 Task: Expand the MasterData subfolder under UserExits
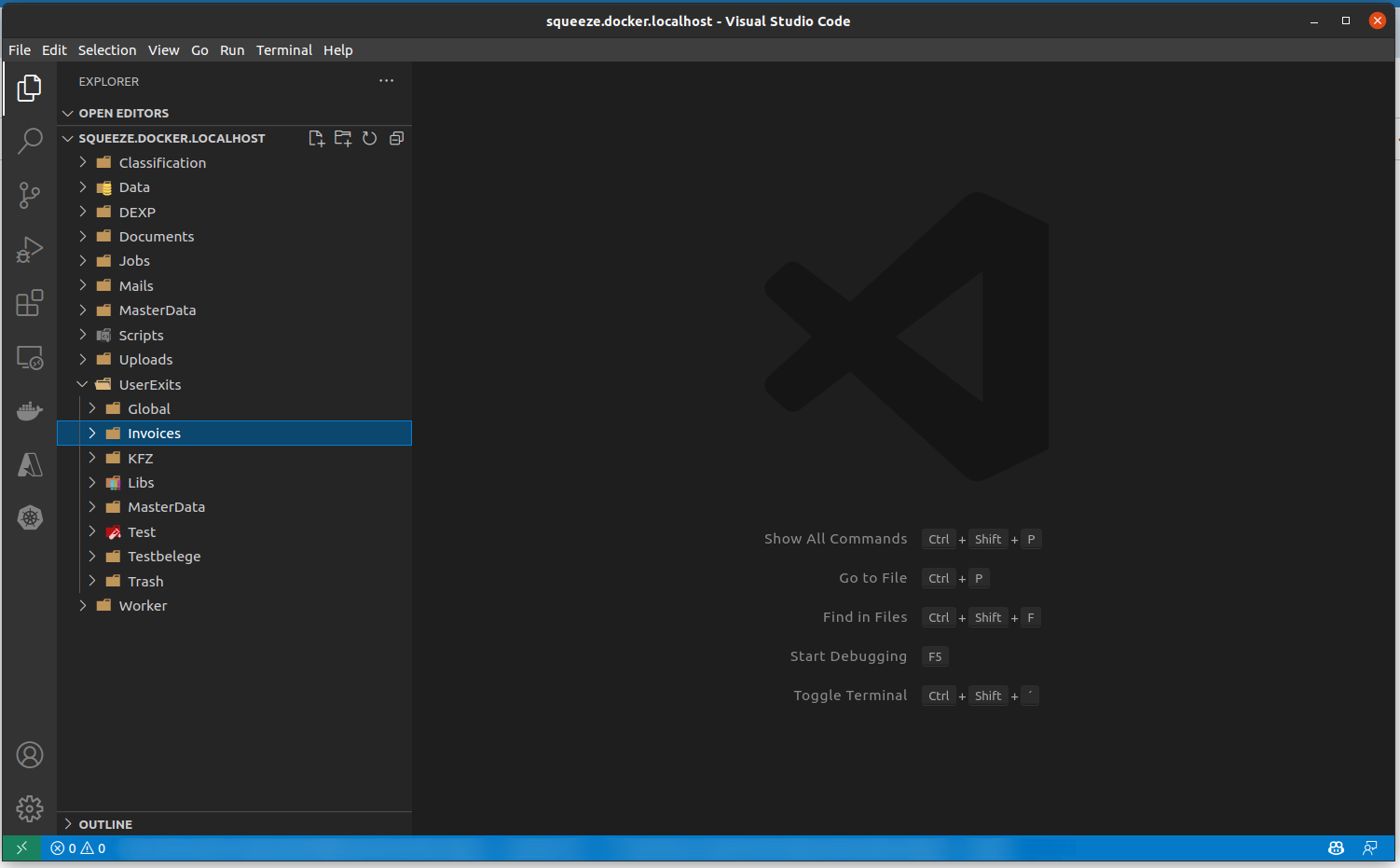click(x=235, y=507)
